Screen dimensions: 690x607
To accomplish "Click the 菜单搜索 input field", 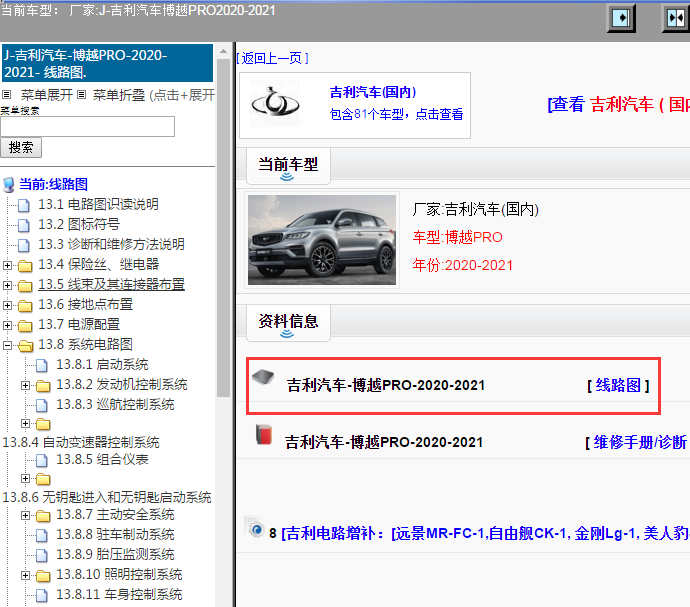I will click(88, 127).
